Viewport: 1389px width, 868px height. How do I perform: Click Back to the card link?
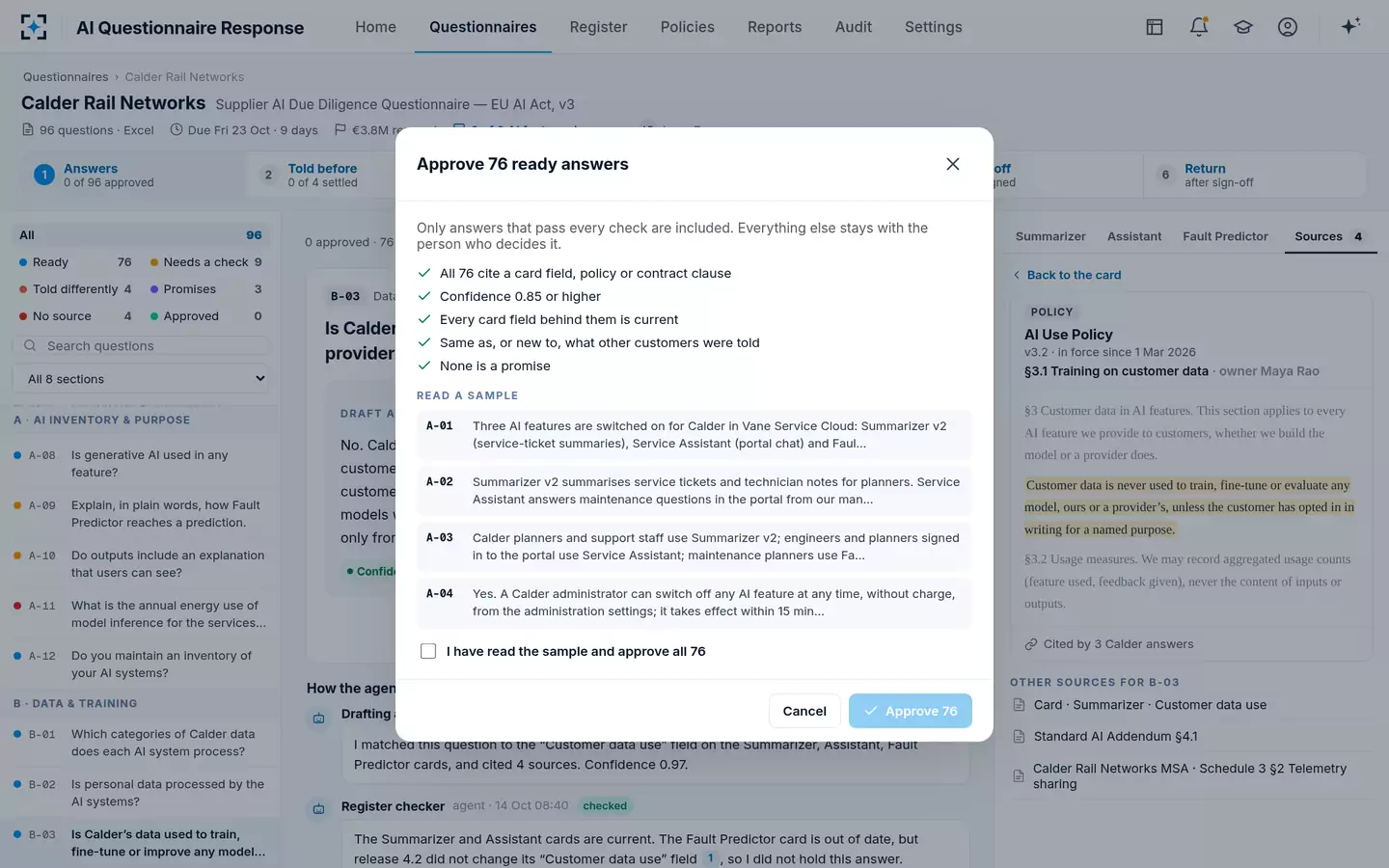(x=1074, y=275)
